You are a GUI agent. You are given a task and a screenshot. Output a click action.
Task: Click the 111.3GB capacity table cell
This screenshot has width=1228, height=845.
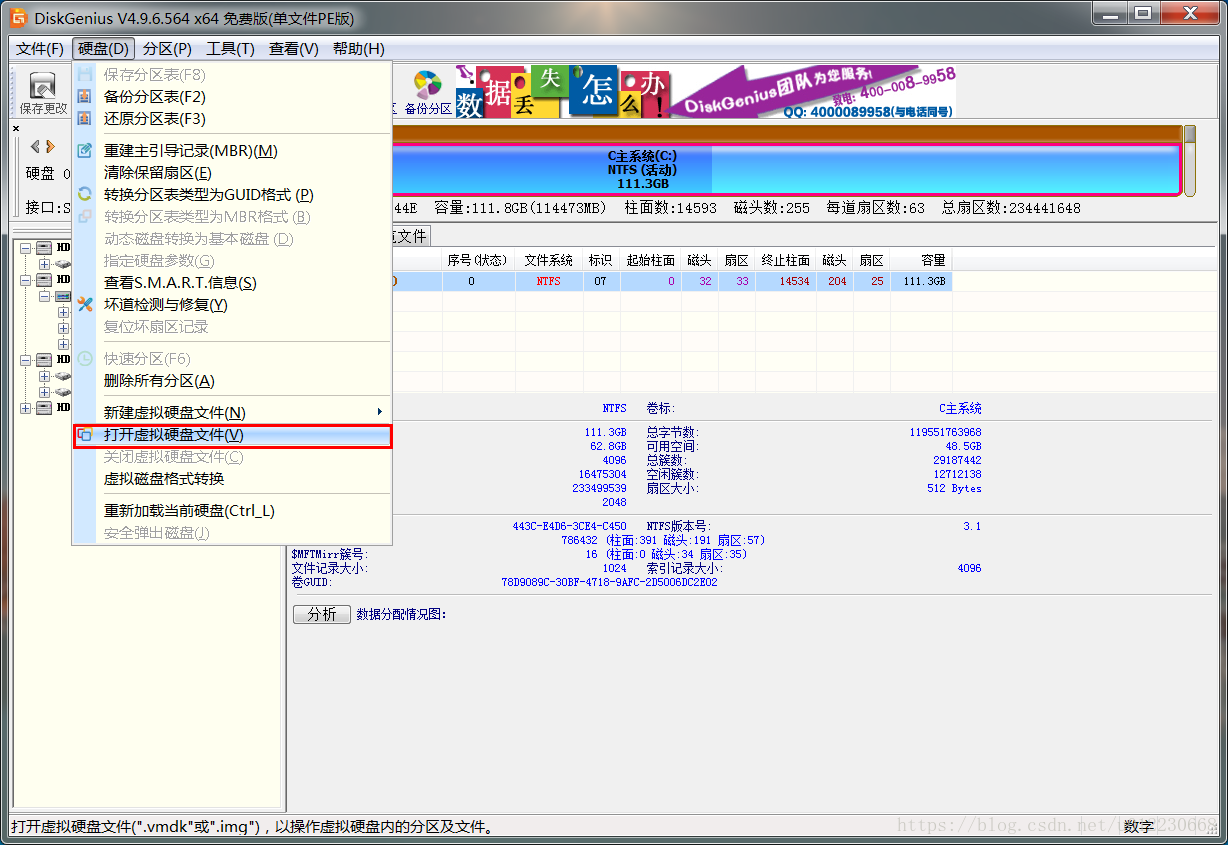tap(922, 282)
